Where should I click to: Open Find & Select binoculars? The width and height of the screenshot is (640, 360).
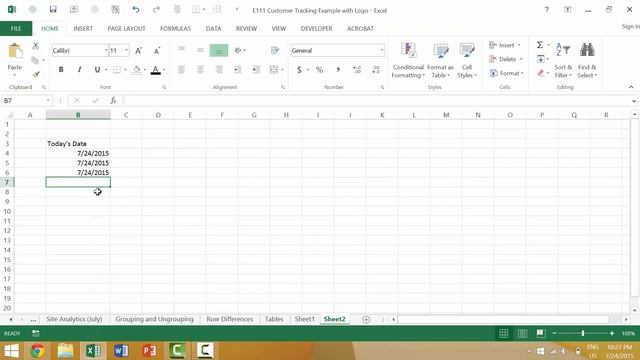click(587, 60)
